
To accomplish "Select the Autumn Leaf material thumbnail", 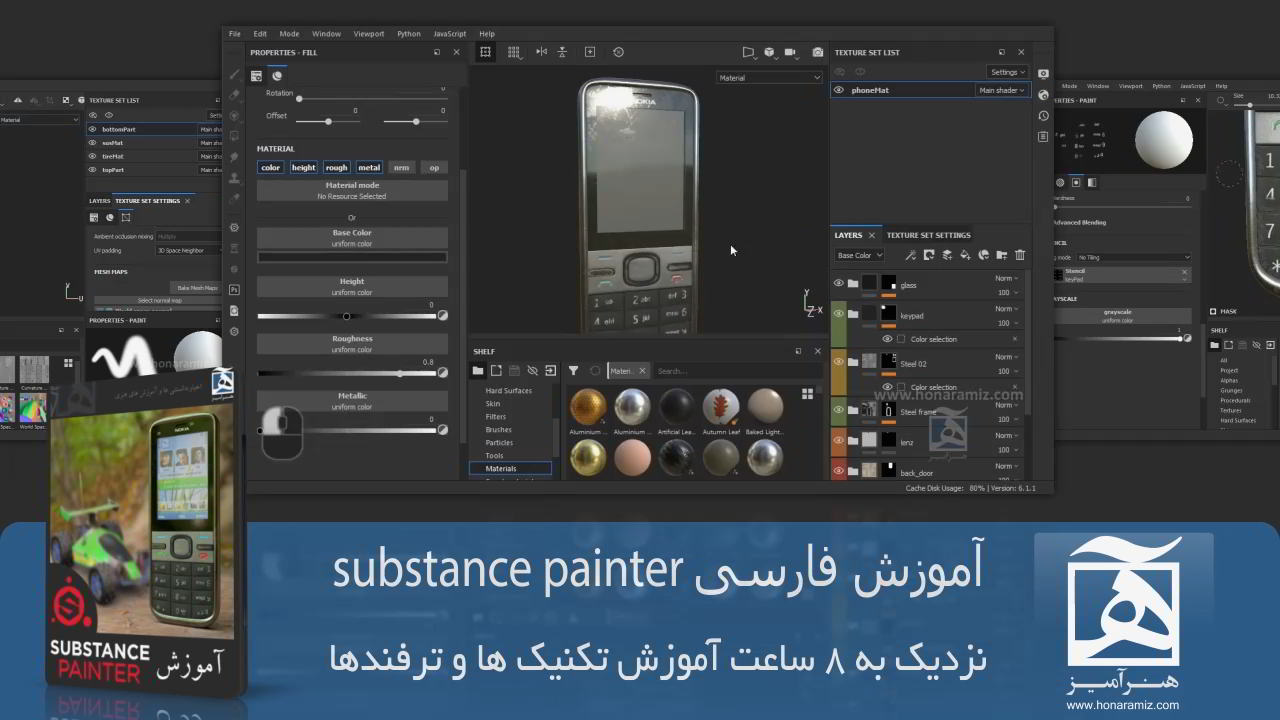I will 721,411.
